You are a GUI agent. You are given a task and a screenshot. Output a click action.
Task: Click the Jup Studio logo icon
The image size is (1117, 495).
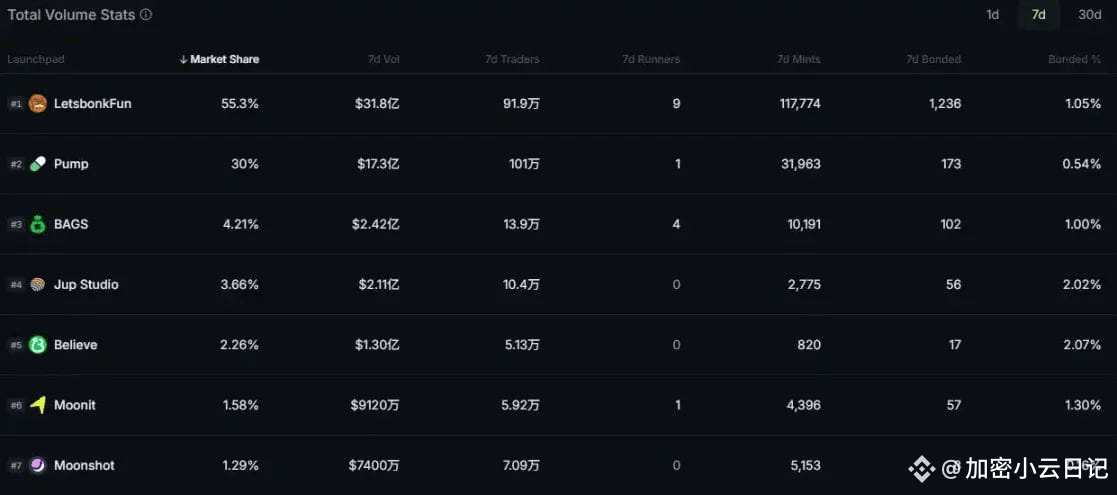tap(38, 285)
